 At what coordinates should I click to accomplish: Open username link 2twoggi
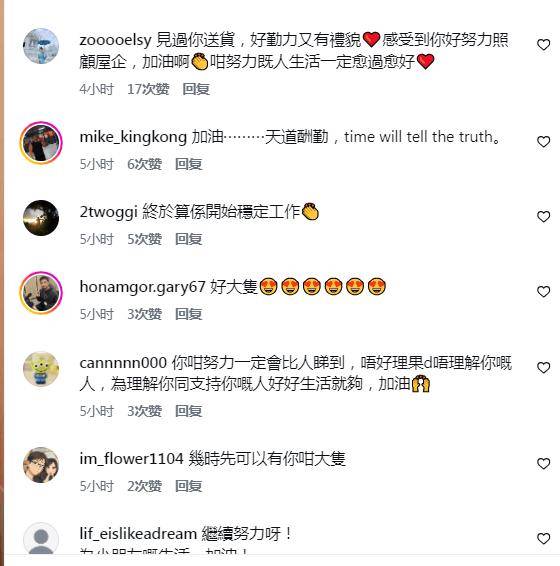click(108, 212)
